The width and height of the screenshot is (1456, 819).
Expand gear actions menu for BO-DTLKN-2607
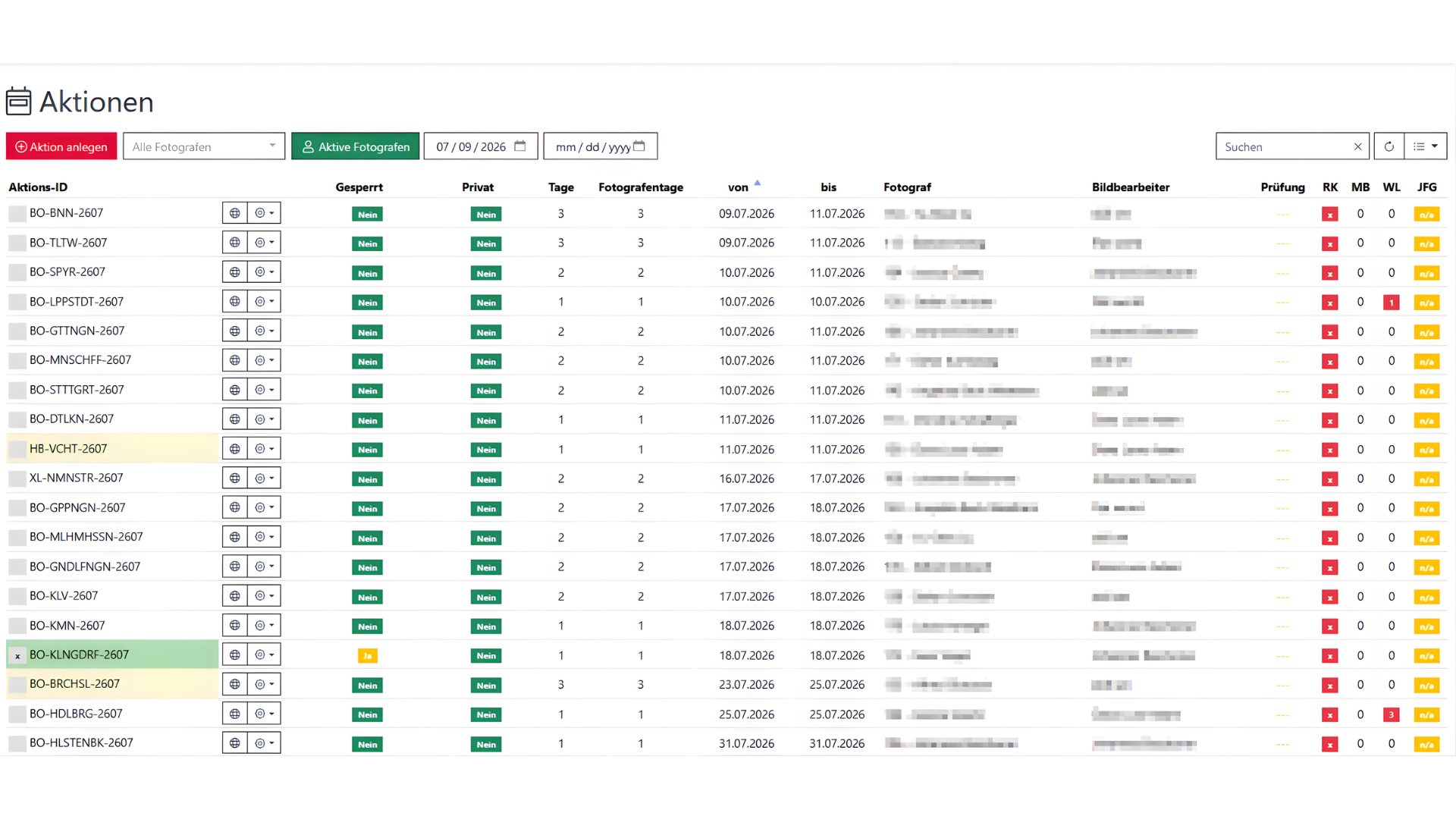[x=264, y=419]
